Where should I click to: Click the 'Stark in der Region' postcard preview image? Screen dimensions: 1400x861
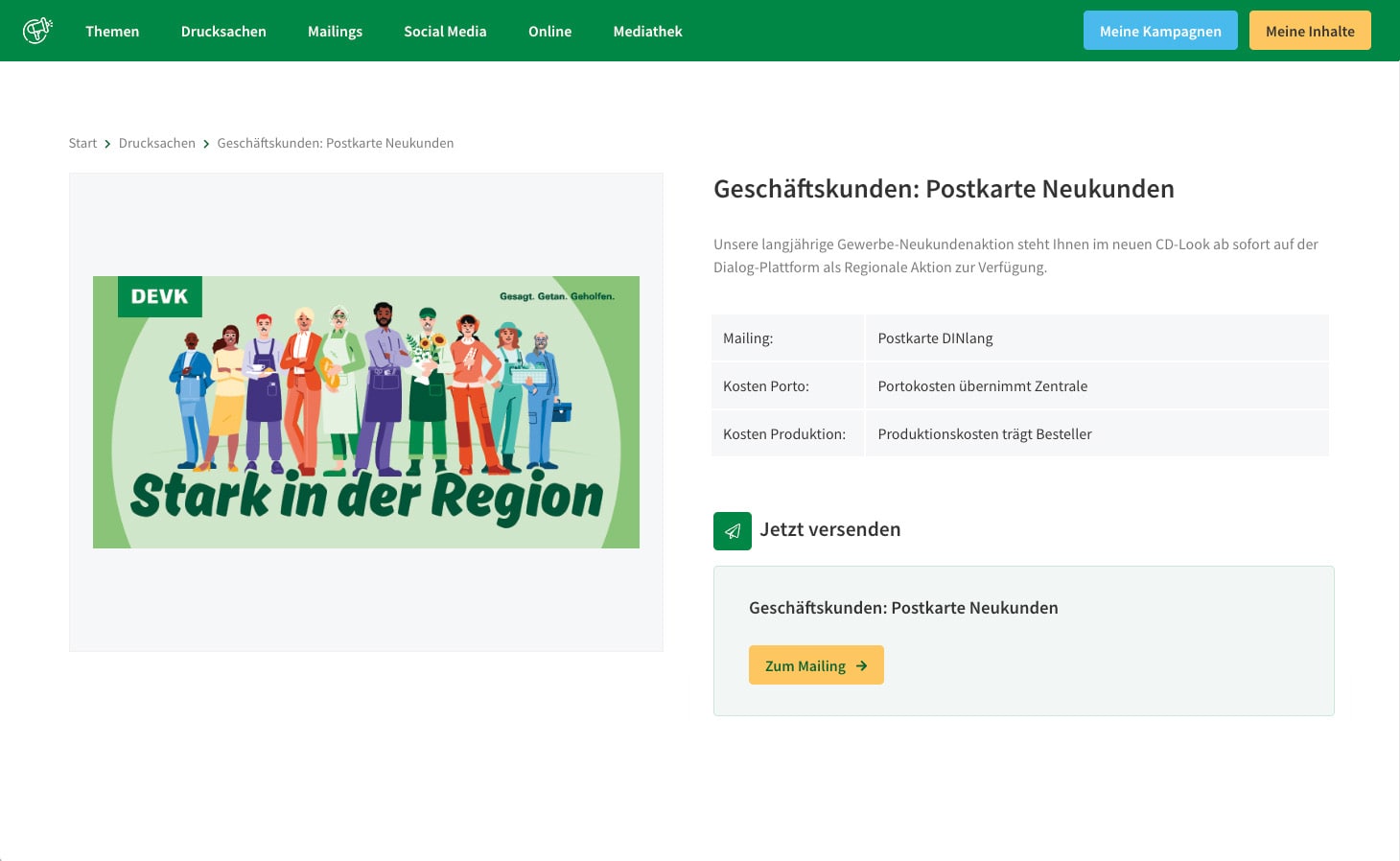click(365, 411)
